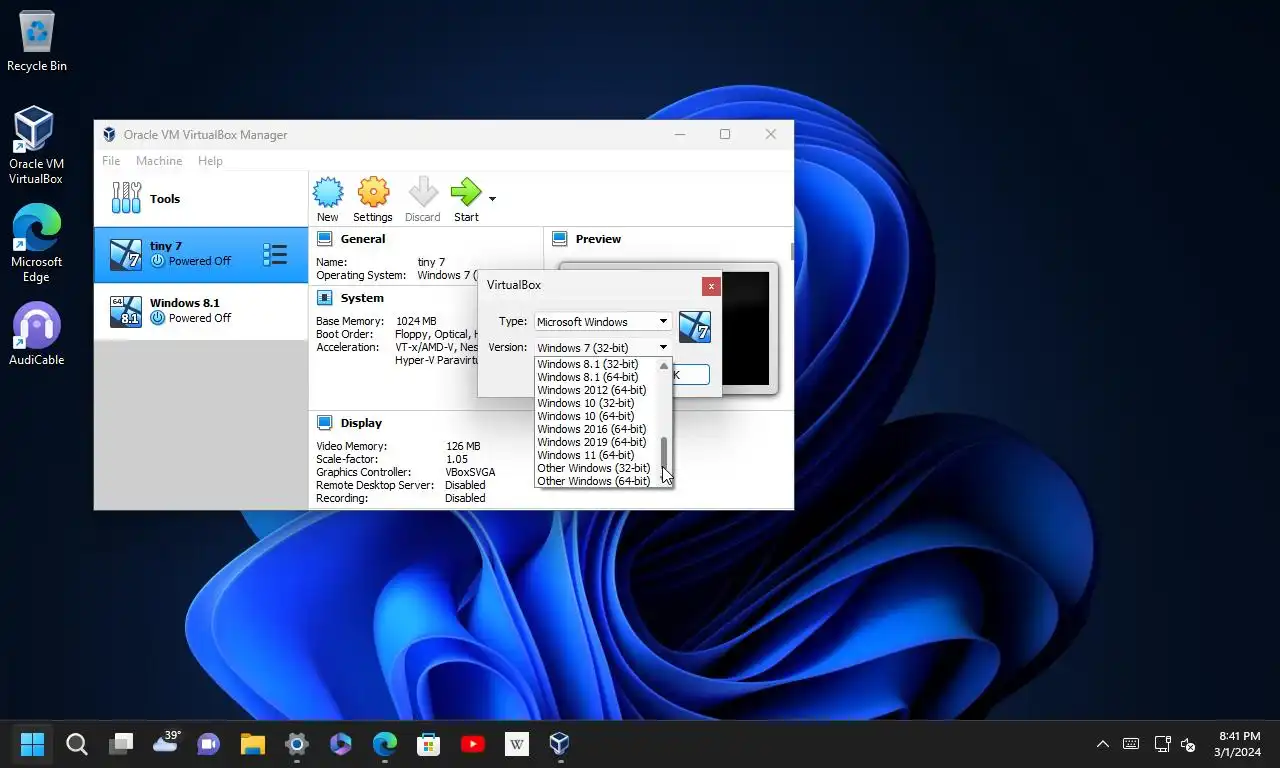
Task: Open the Start button's dropdown arrow
Action: 492,198
